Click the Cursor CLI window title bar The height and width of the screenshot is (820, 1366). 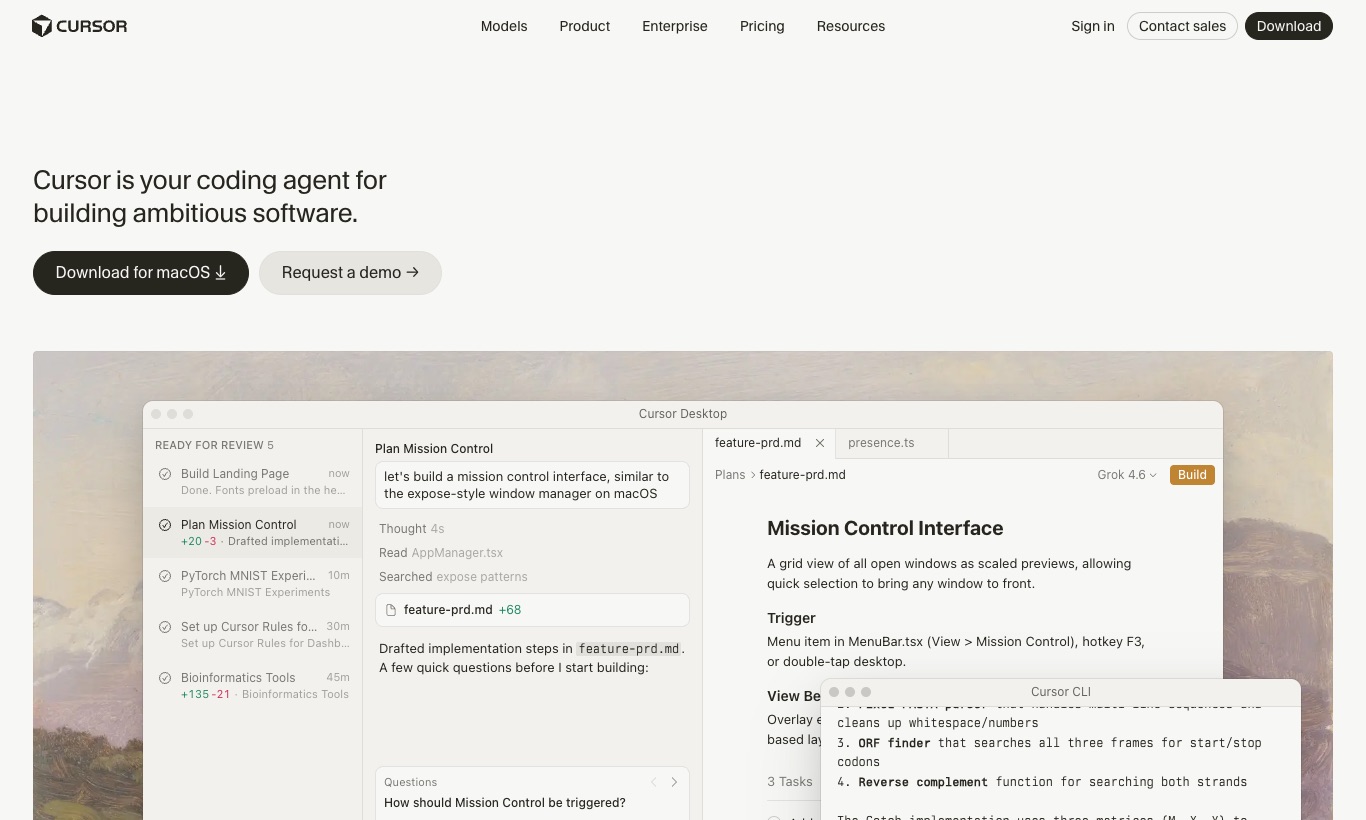tap(1061, 692)
